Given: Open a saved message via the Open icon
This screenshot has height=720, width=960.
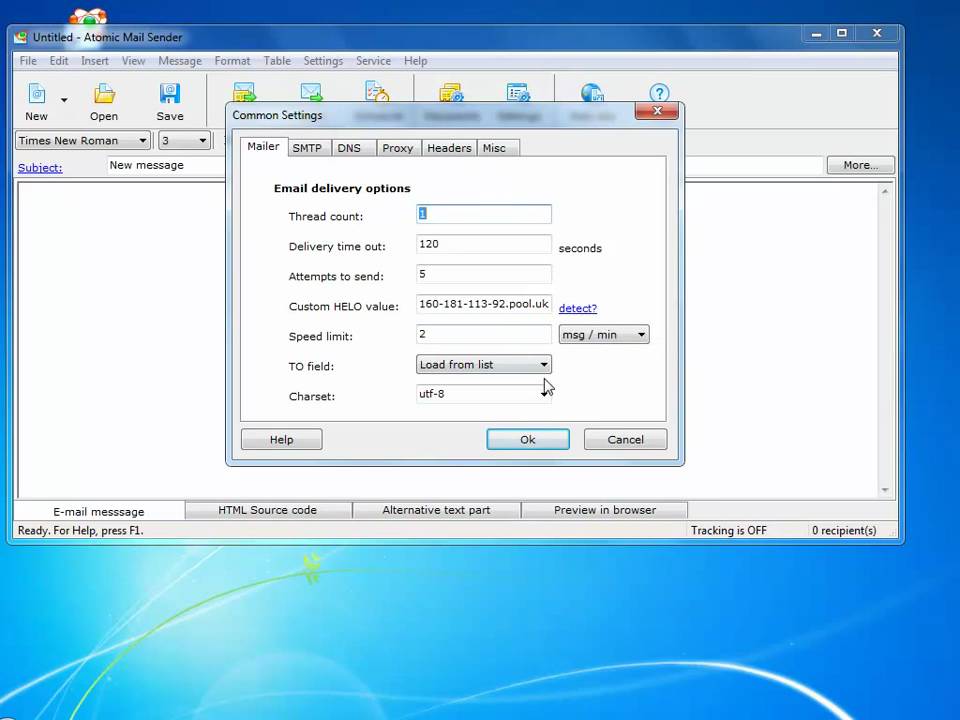Looking at the screenshot, I should 104,97.
